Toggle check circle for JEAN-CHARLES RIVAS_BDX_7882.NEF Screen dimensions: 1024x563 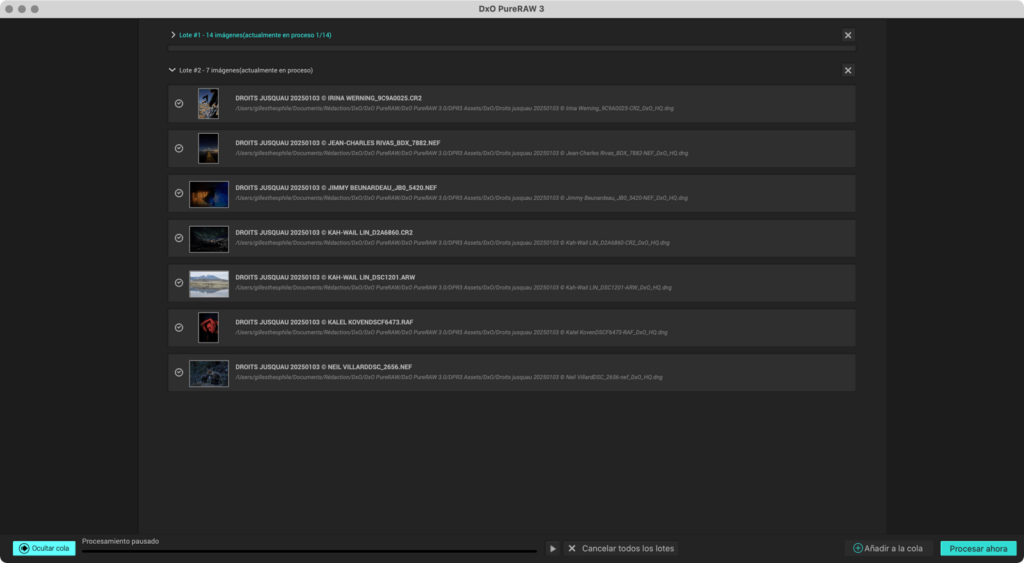coord(179,148)
